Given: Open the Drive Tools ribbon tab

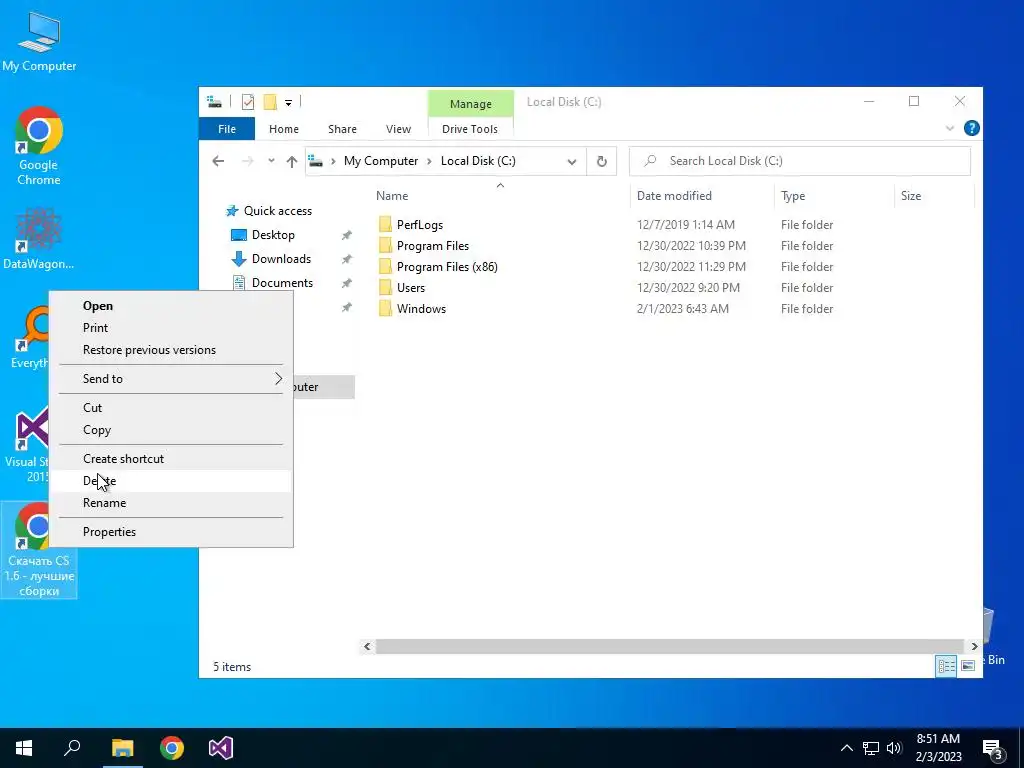Looking at the screenshot, I should (x=470, y=129).
